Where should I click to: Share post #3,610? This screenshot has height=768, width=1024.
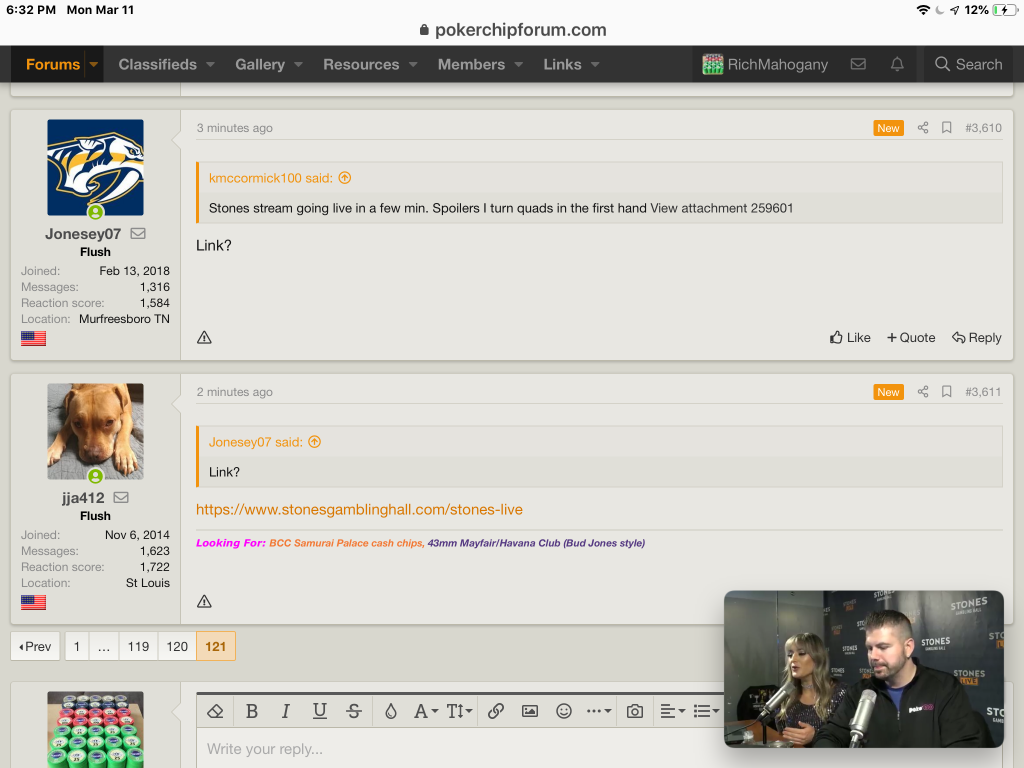923,128
